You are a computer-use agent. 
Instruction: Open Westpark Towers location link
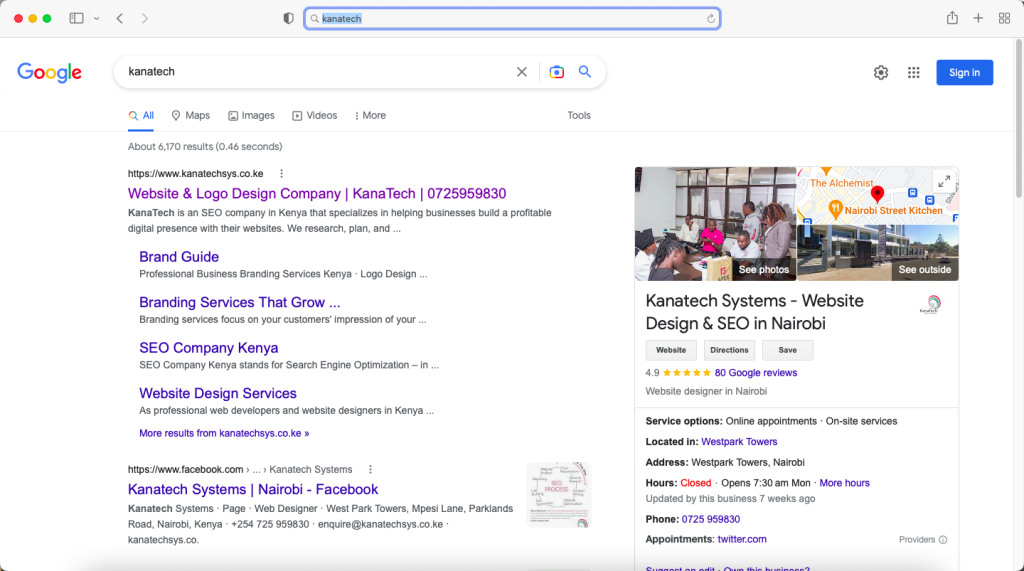739,442
